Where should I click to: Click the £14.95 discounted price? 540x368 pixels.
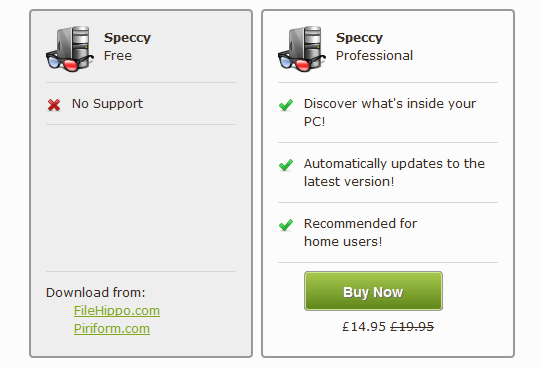coord(364,326)
